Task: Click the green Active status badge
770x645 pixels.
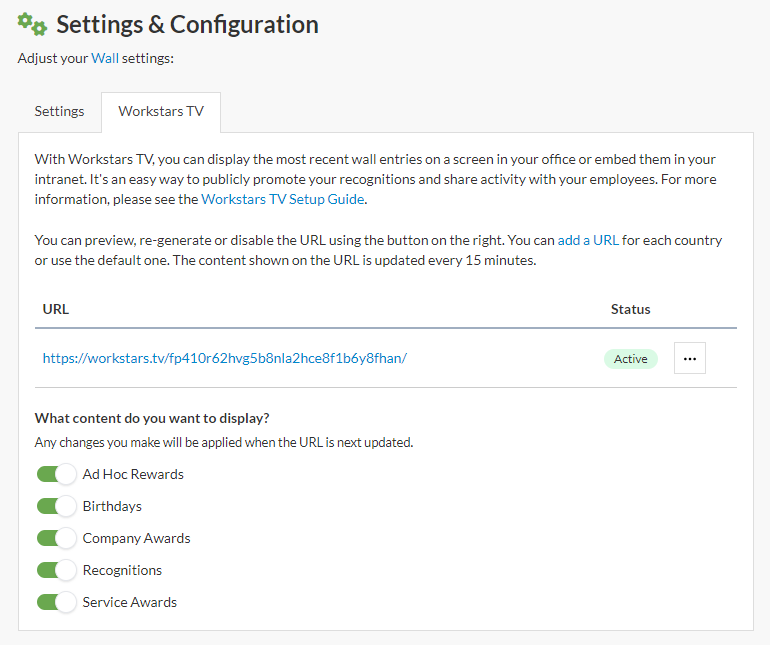Action: tap(630, 359)
